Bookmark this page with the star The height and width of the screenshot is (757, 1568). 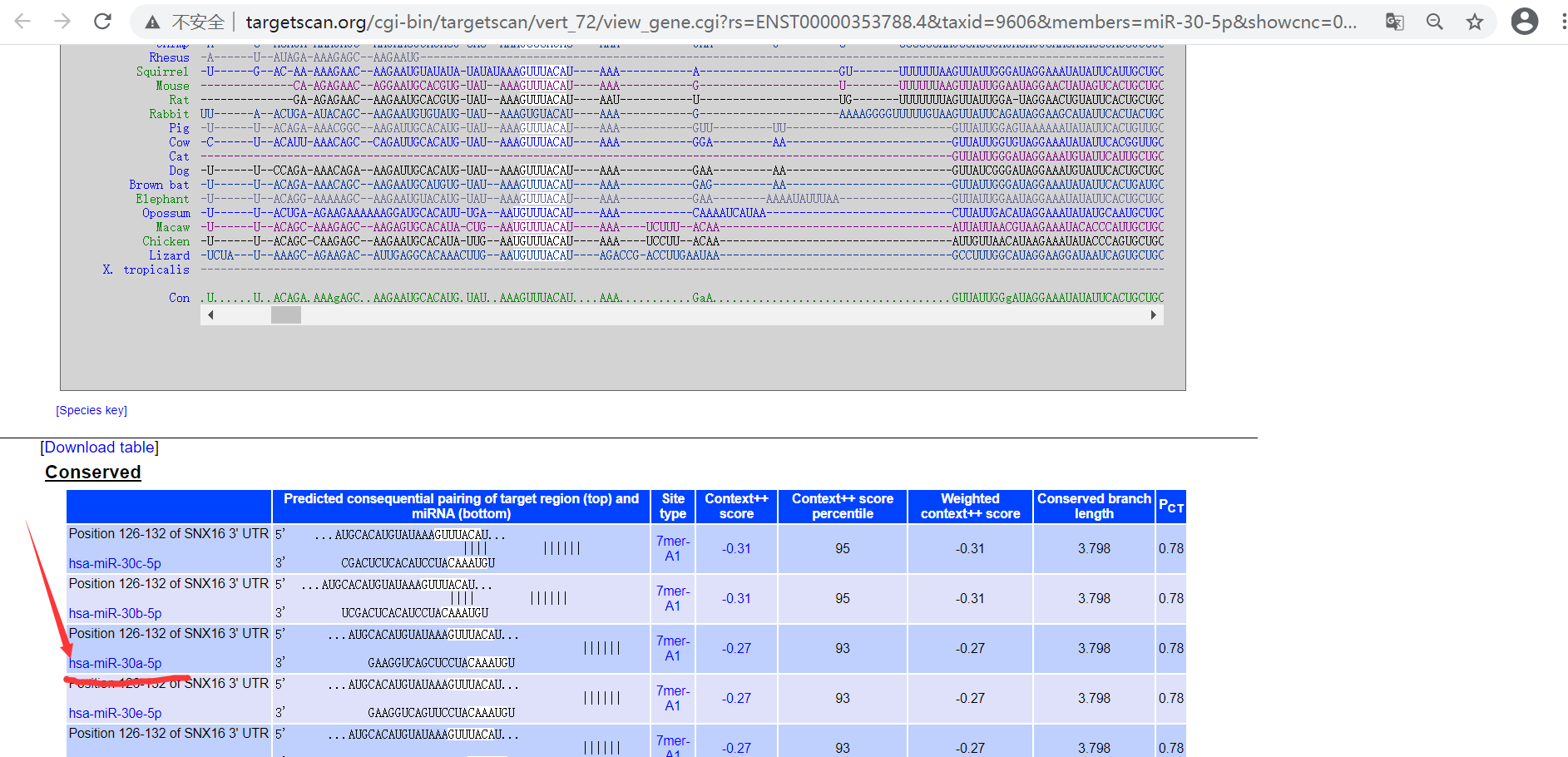click(x=1475, y=22)
